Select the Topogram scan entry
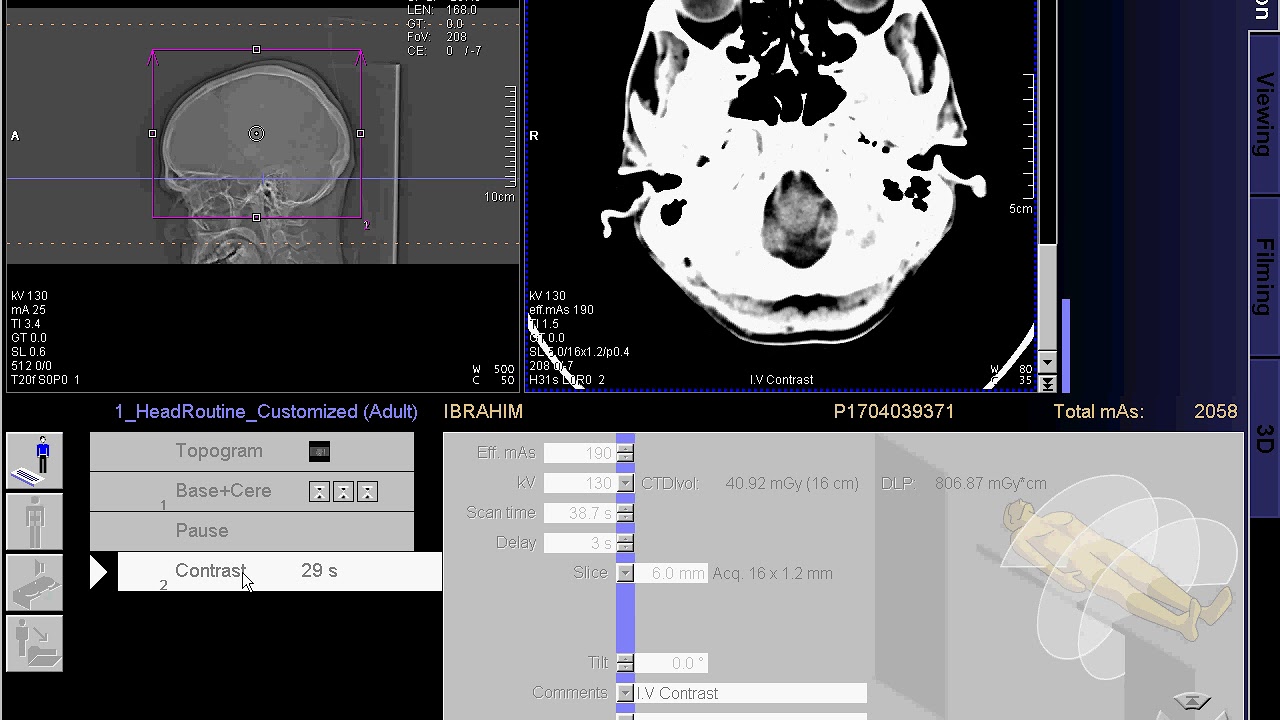Viewport: 1280px width, 720px height. tap(252, 452)
